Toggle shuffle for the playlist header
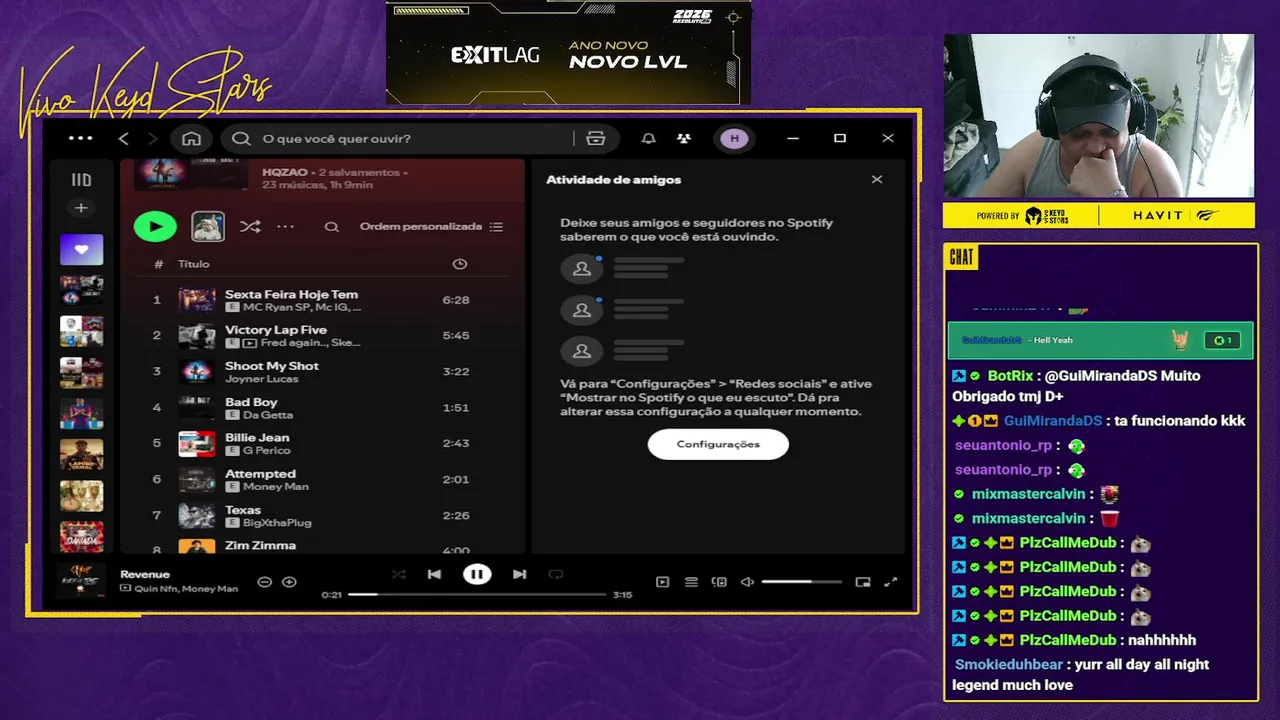Screen dimensions: 1280x720 (250, 227)
